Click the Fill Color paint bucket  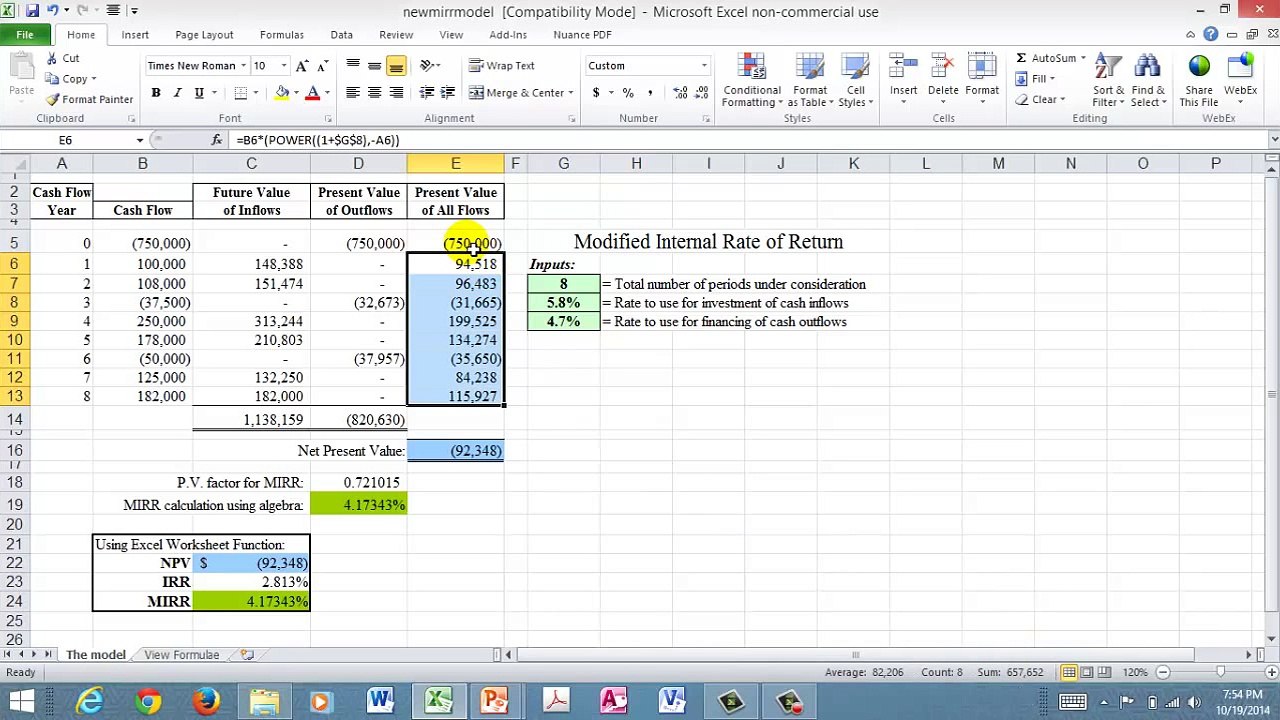click(x=282, y=93)
